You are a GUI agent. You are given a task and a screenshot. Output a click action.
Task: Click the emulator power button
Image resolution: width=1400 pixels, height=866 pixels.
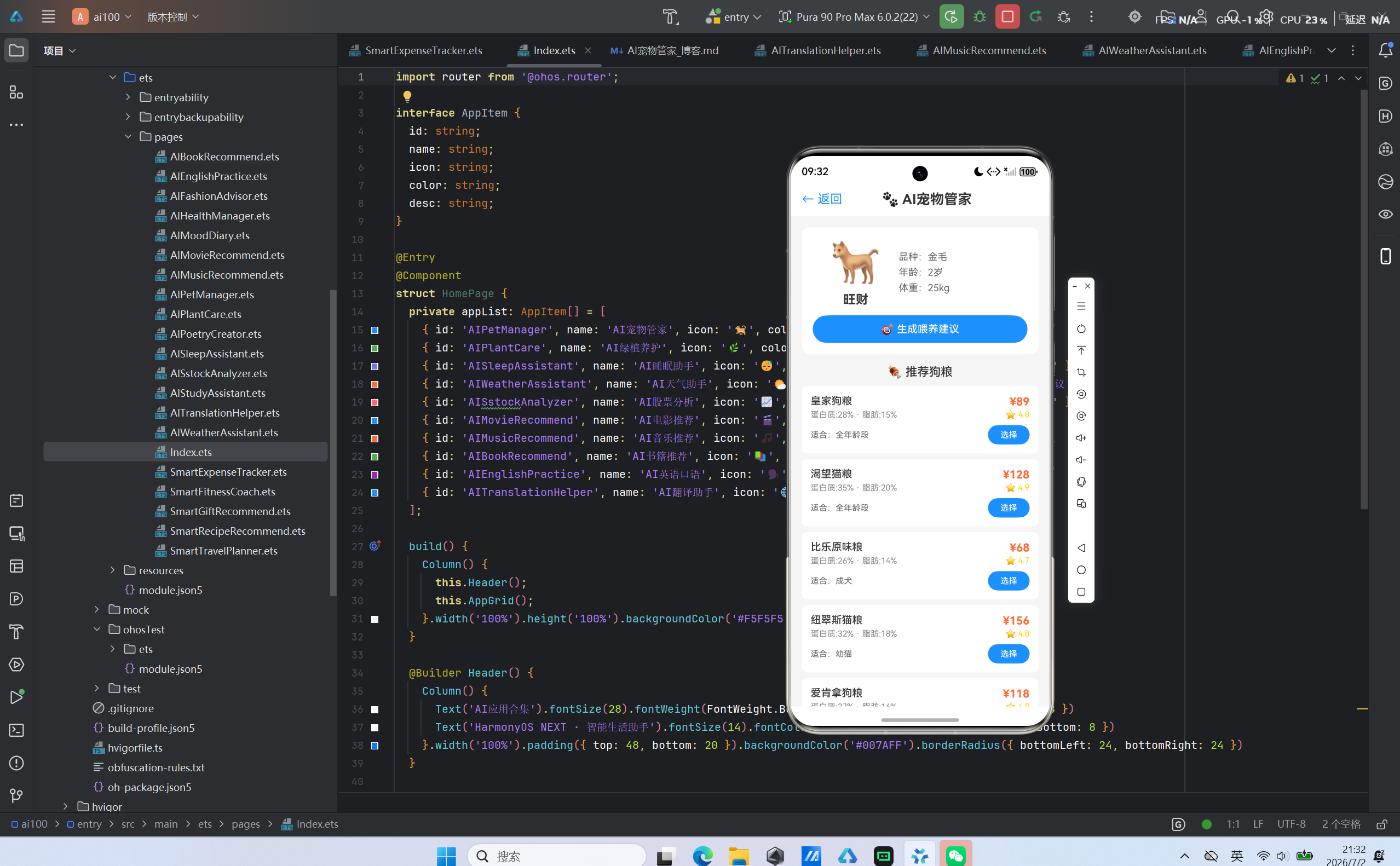click(x=1081, y=329)
